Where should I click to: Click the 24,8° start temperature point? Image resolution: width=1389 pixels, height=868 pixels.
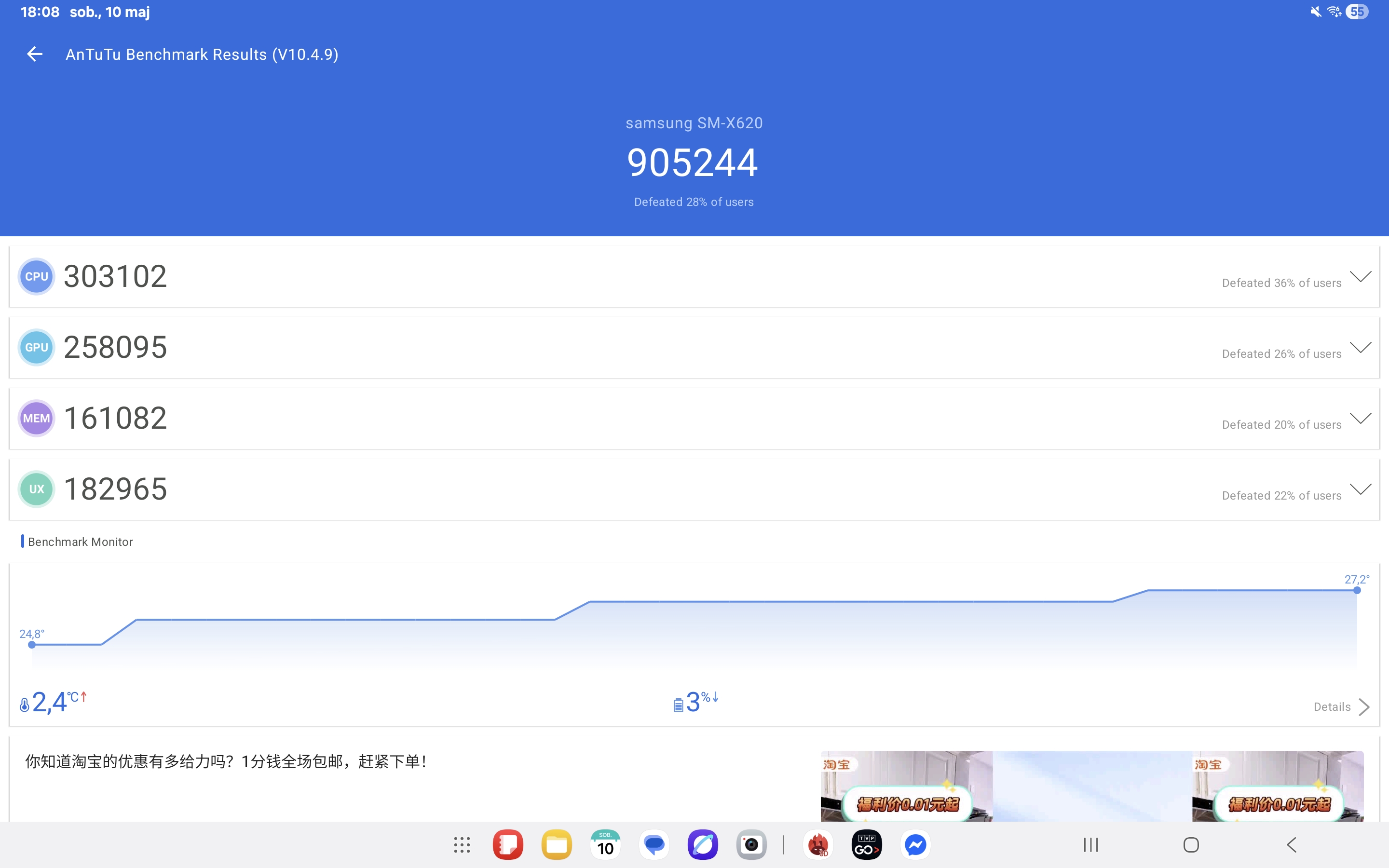tap(31, 645)
